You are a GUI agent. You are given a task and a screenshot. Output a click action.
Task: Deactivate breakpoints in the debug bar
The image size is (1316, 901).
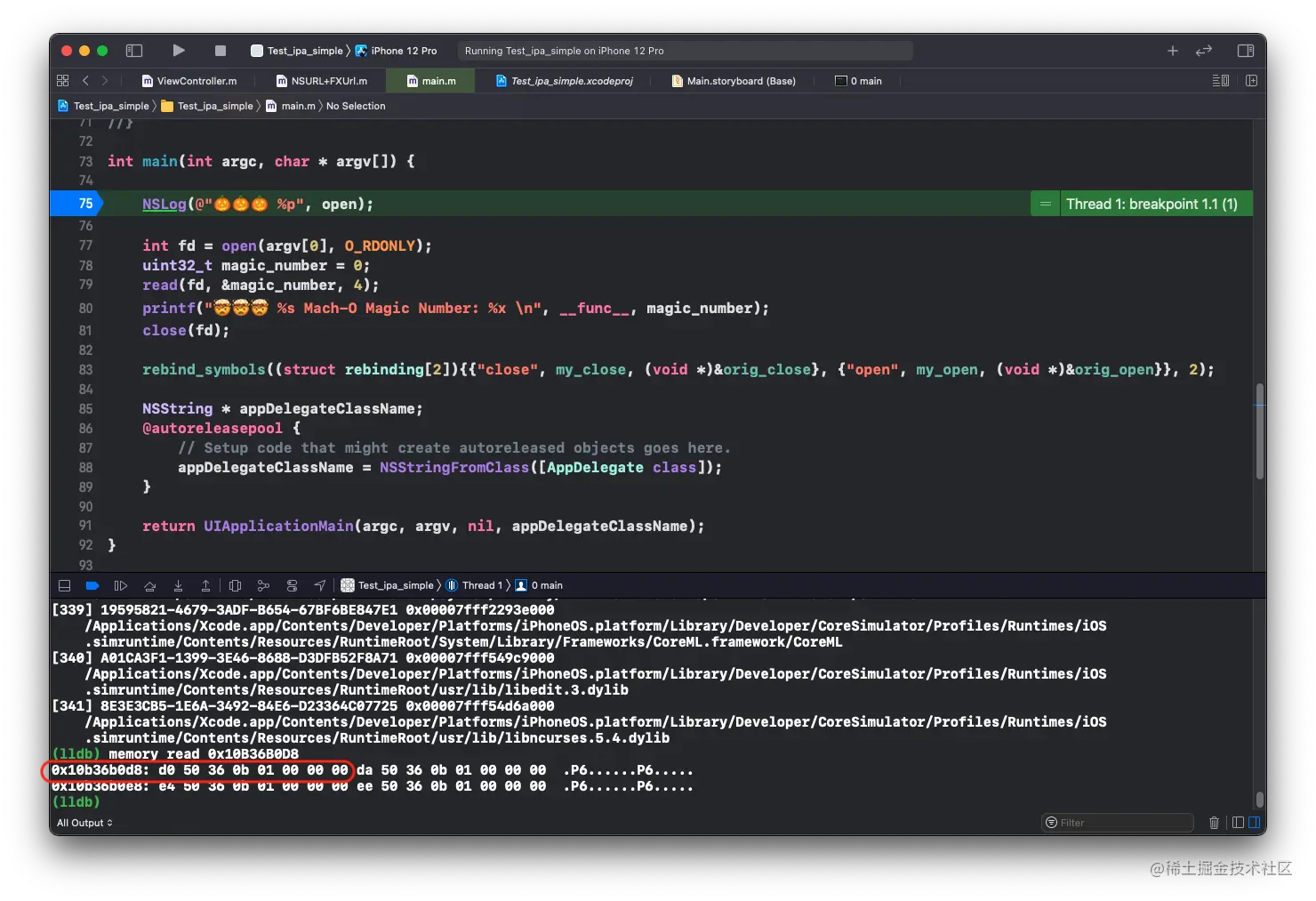click(92, 585)
